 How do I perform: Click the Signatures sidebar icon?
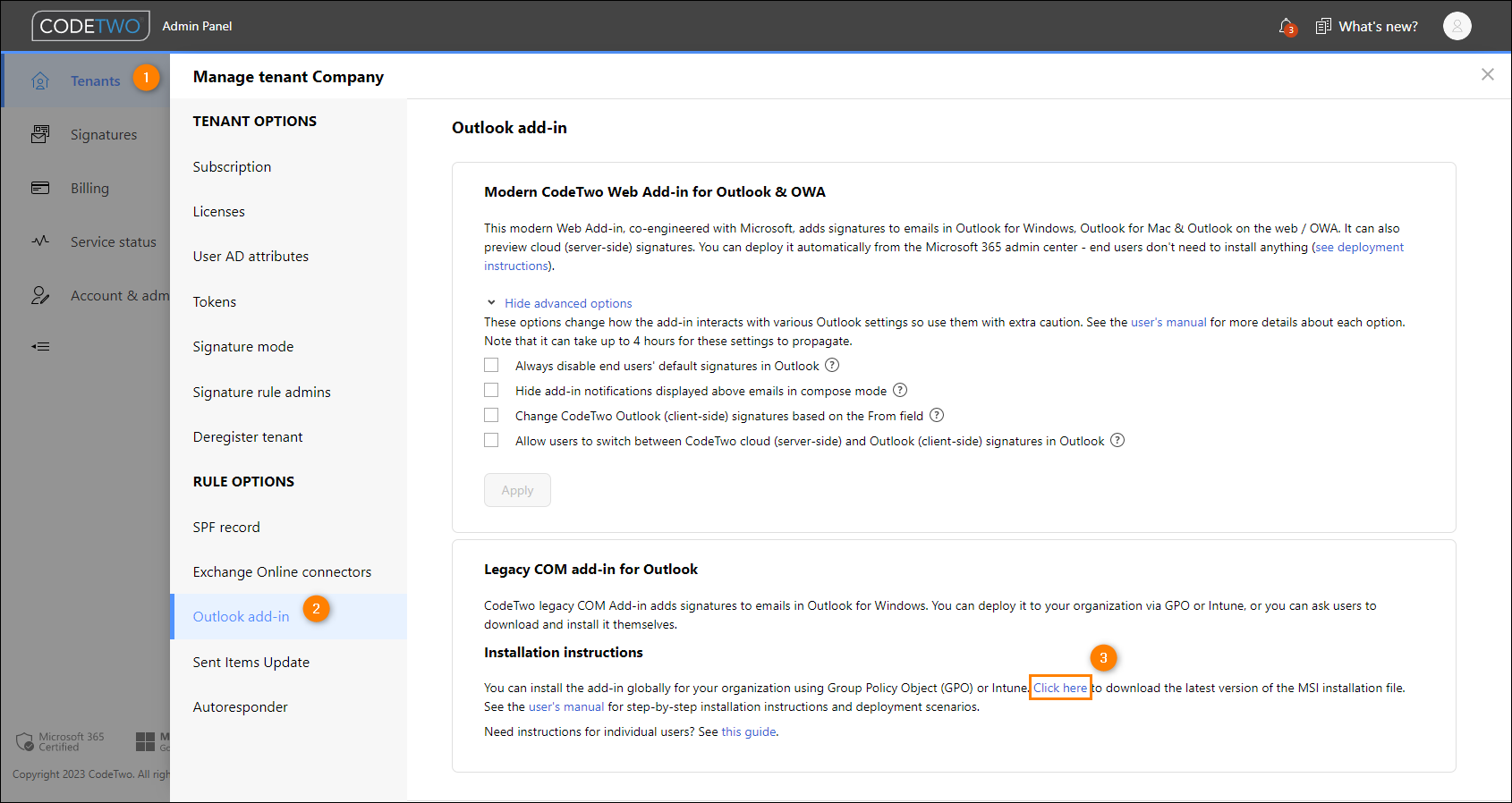40,134
